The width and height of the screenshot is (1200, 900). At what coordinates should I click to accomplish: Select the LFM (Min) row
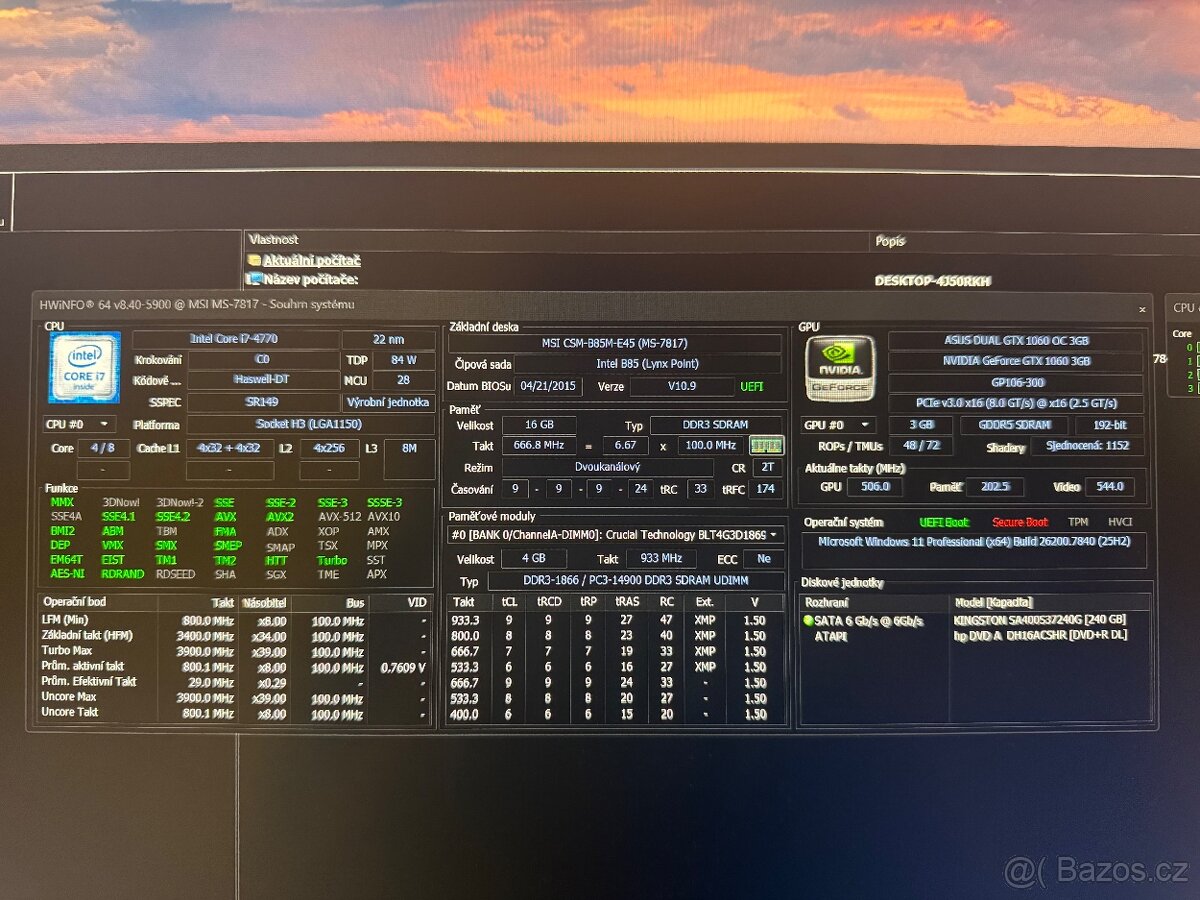click(236, 620)
